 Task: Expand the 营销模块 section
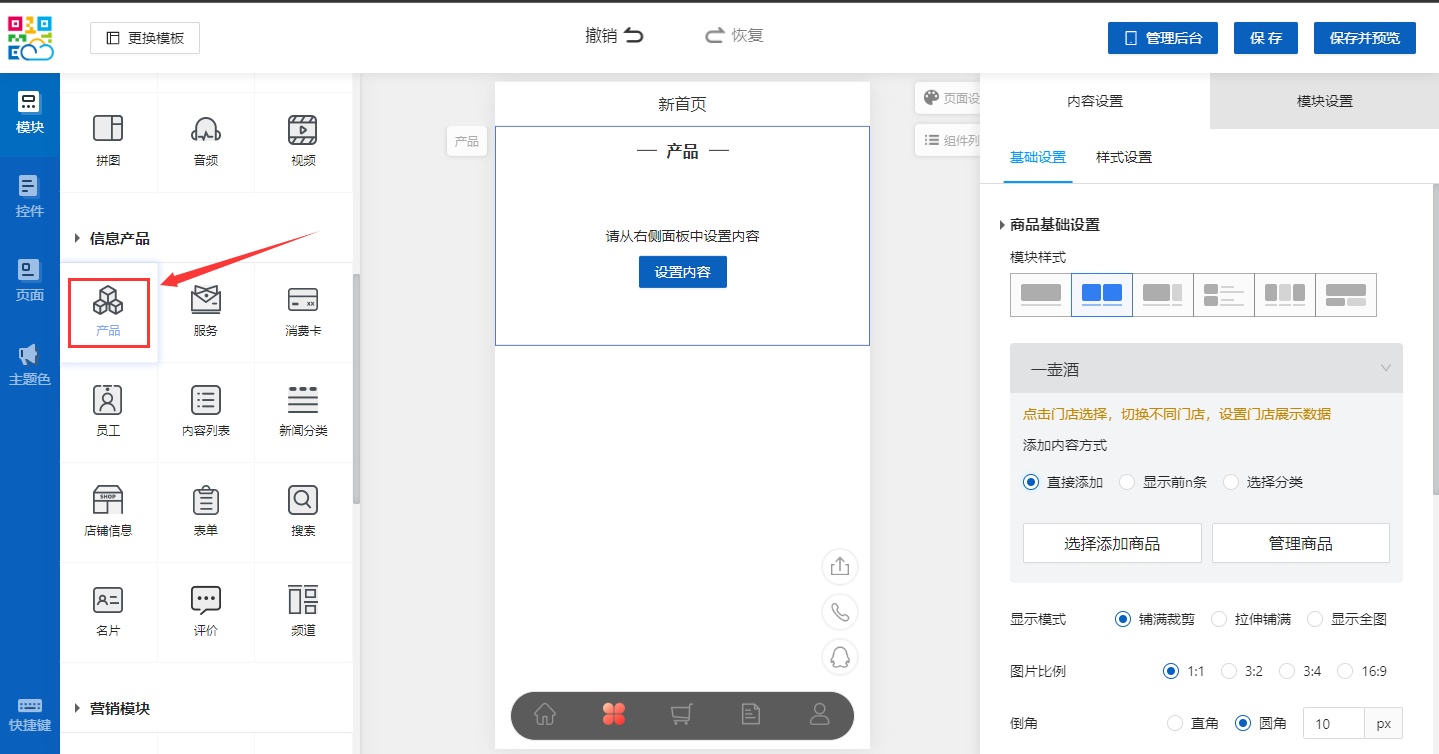(78, 708)
